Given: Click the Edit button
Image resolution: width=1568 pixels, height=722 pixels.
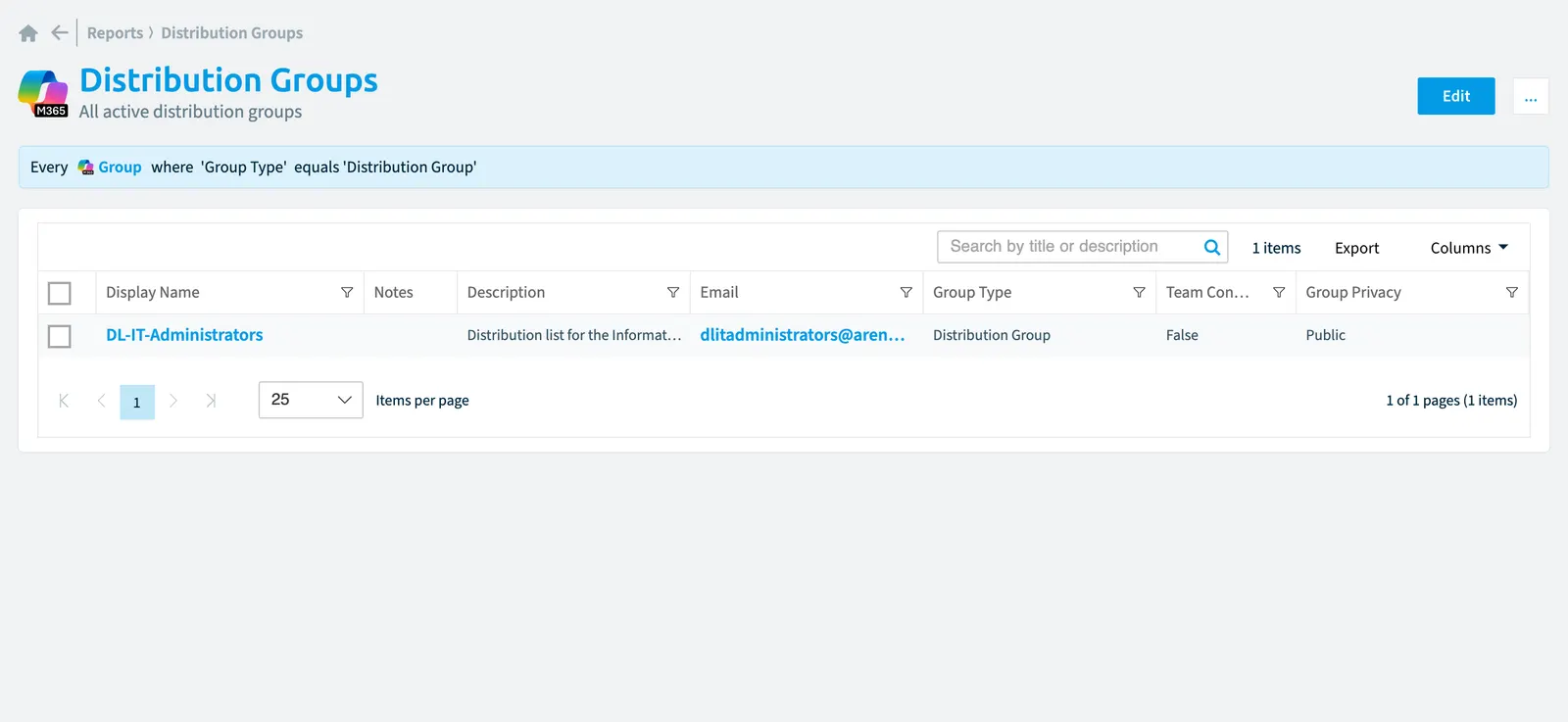Looking at the screenshot, I should (1456, 96).
